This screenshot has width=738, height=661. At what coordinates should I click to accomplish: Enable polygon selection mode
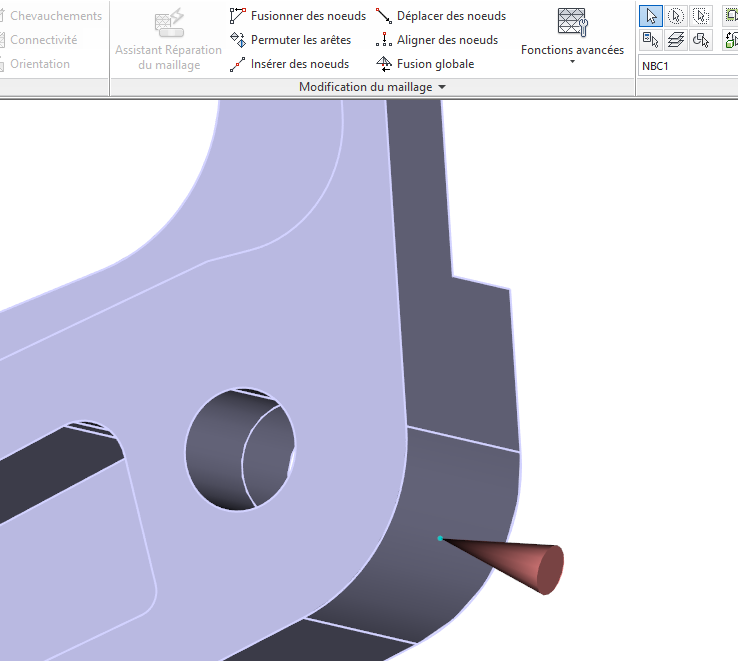pos(701,16)
